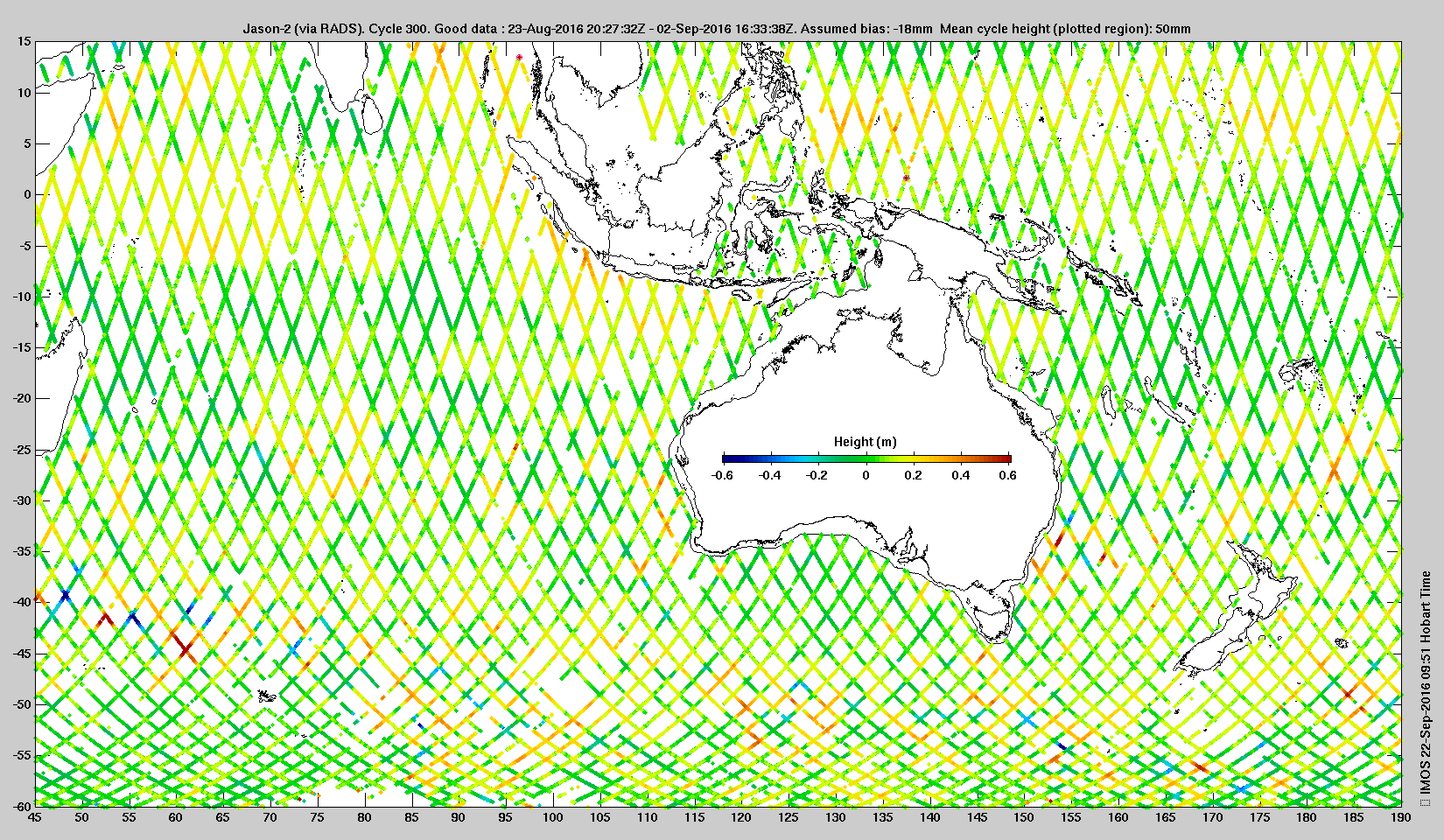Image resolution: width=1444 pixels, height=840 pixels.
Task: Click the 0.2 colorbar tick label
Action: (914, 475)
